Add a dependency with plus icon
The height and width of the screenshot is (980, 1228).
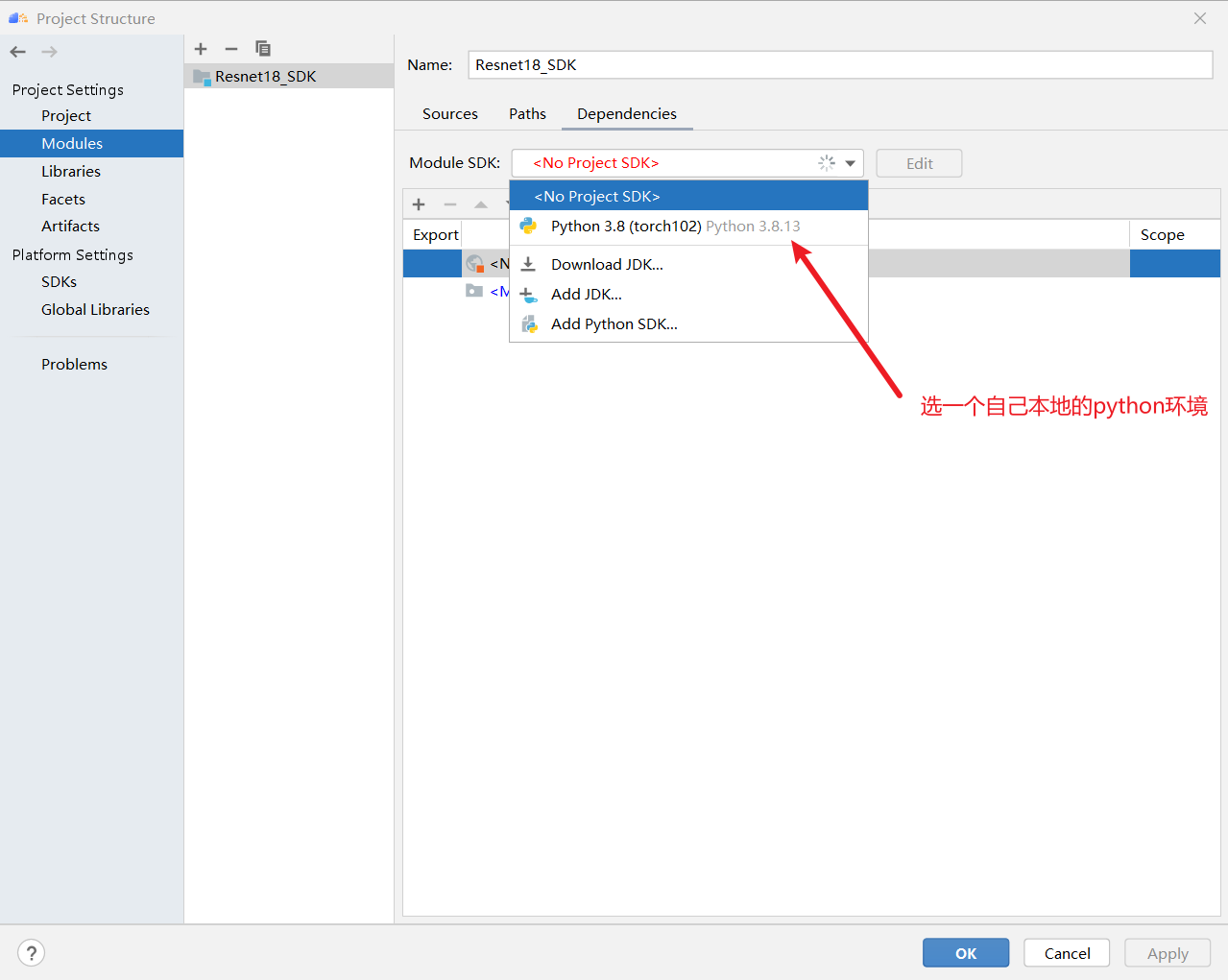click(419, 204)
